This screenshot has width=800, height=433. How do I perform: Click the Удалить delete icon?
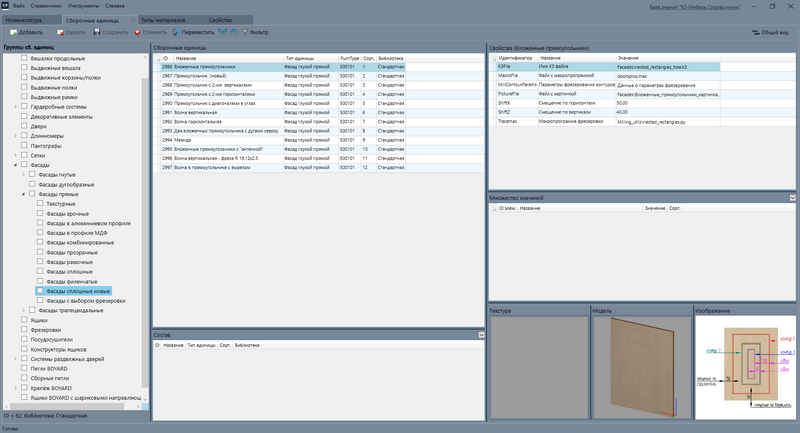point(60,32)
